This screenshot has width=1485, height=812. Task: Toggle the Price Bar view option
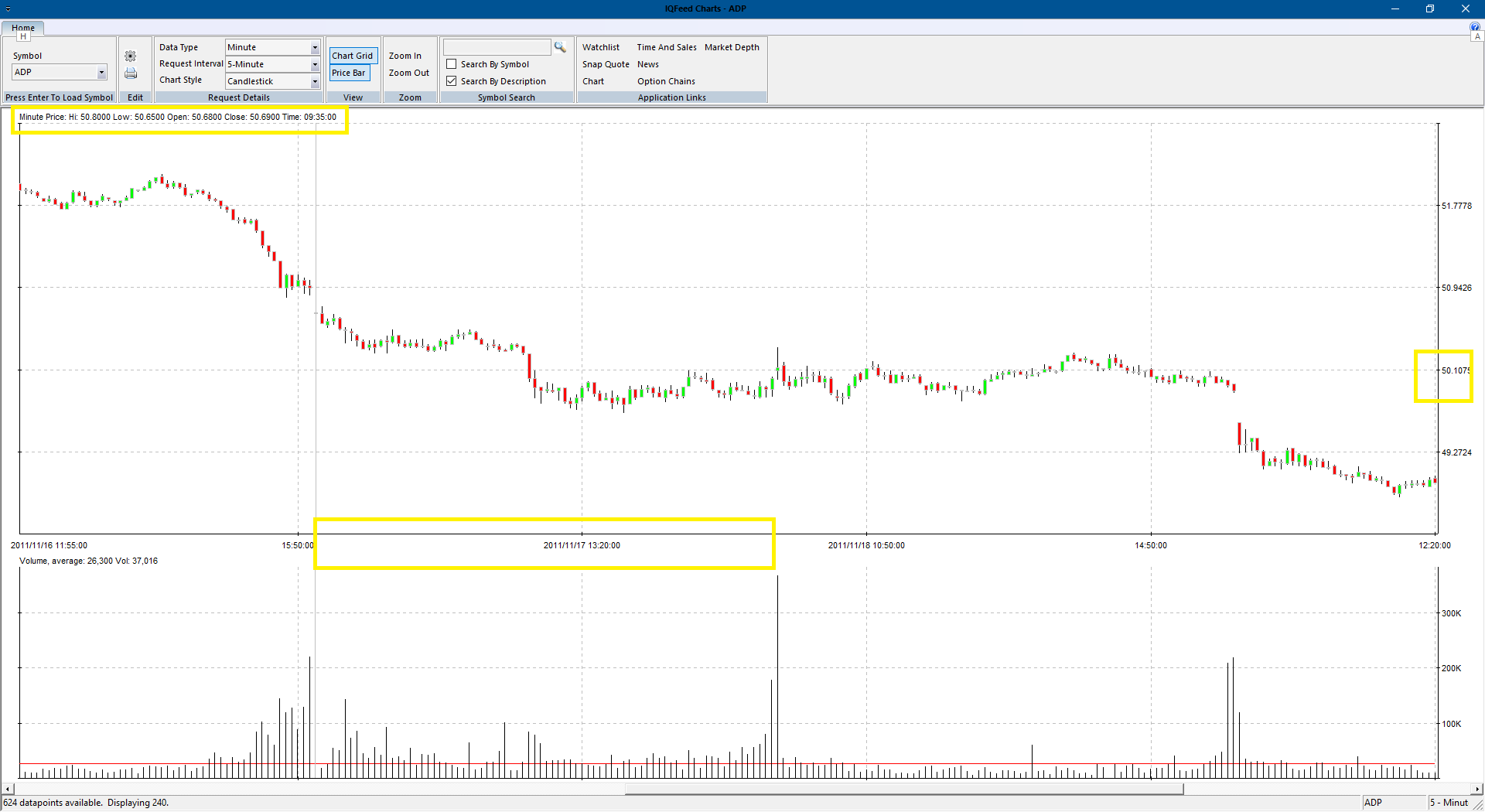tap(349, 73)
